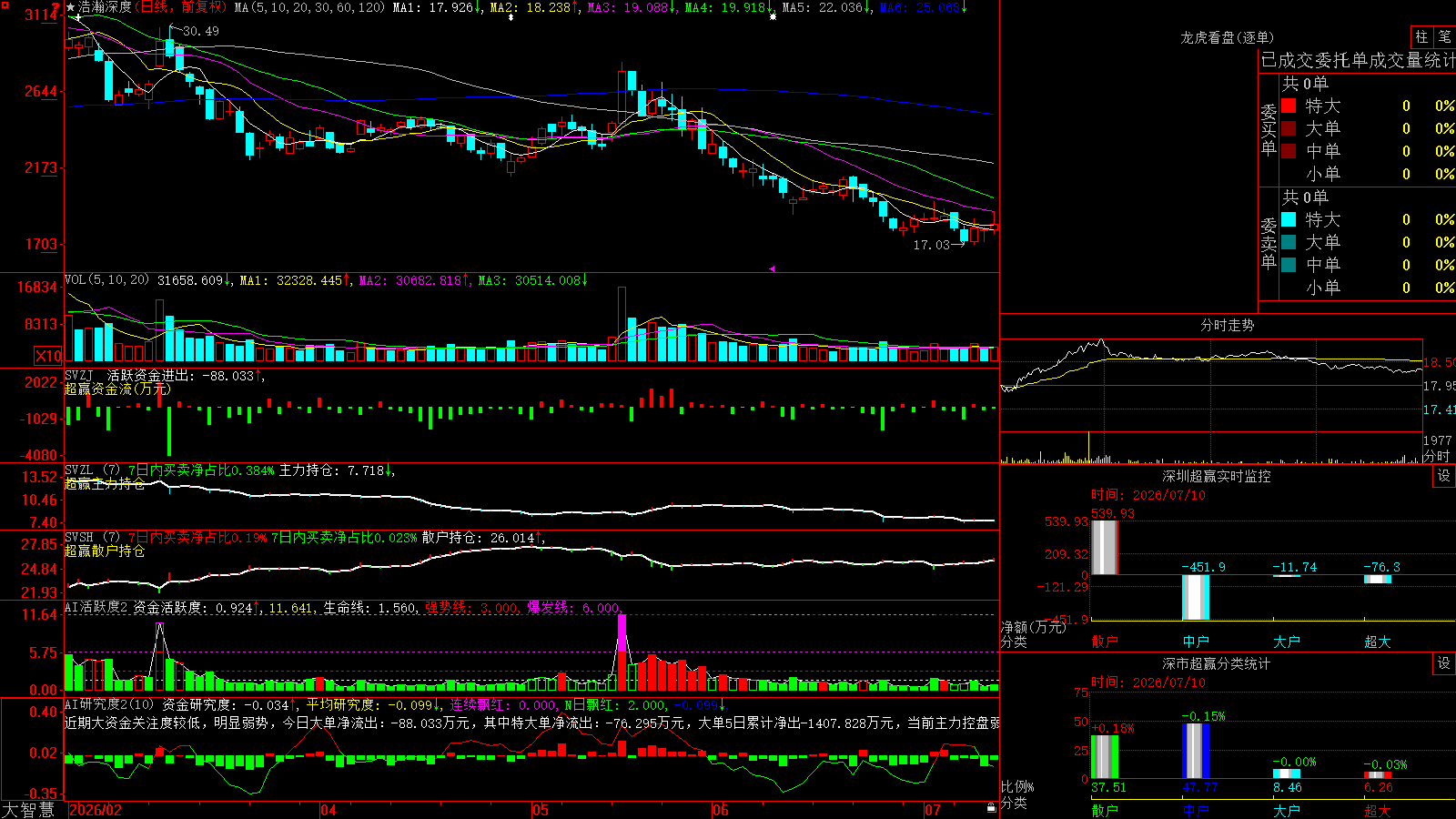Screen dimensions: 1456x819
Task: Click the red question mark help icon
Action: point(56,7)
